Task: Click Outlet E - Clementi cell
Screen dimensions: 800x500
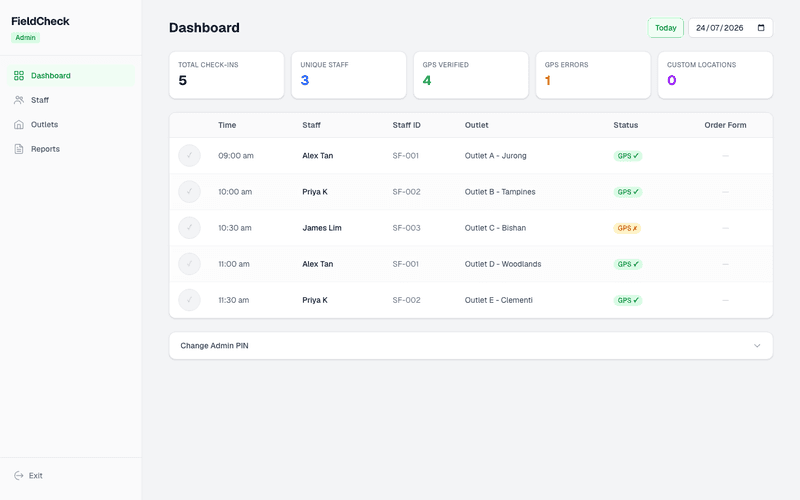Action: tap(498, 300)
